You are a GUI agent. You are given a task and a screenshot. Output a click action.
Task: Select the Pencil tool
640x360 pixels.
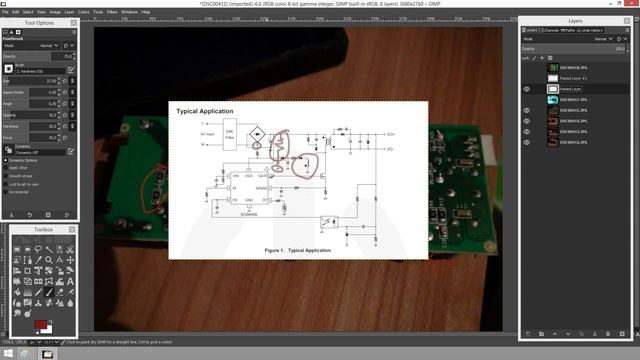(x=38, y=292)
